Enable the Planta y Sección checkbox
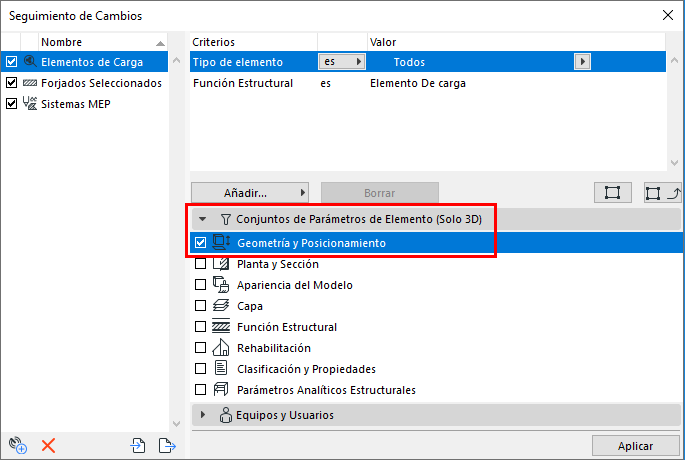This screenshot has height=460, width=685. 201,264
